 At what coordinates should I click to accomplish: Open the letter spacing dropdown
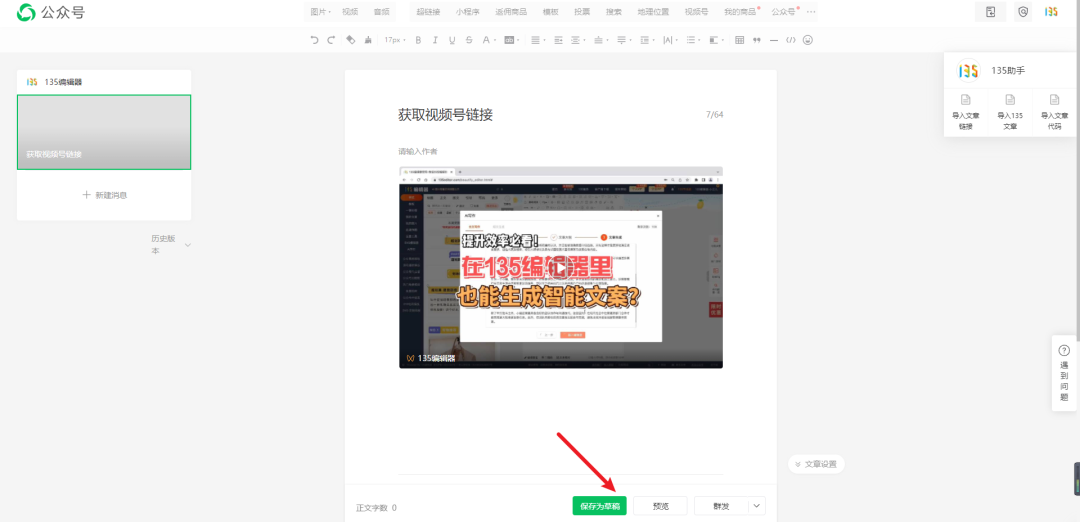669,40
